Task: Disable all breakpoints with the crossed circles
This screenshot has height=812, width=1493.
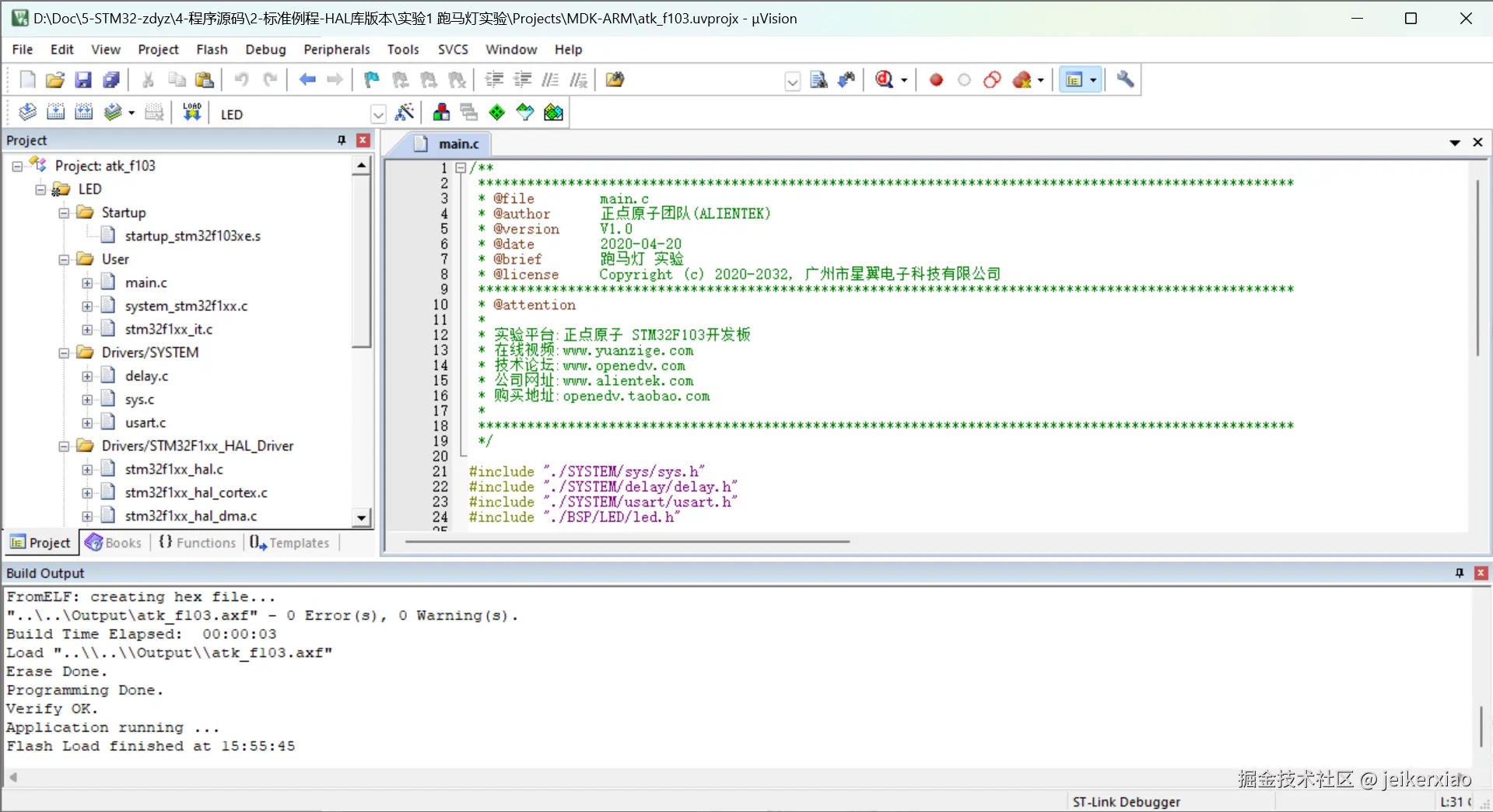Action: [992, 80]
